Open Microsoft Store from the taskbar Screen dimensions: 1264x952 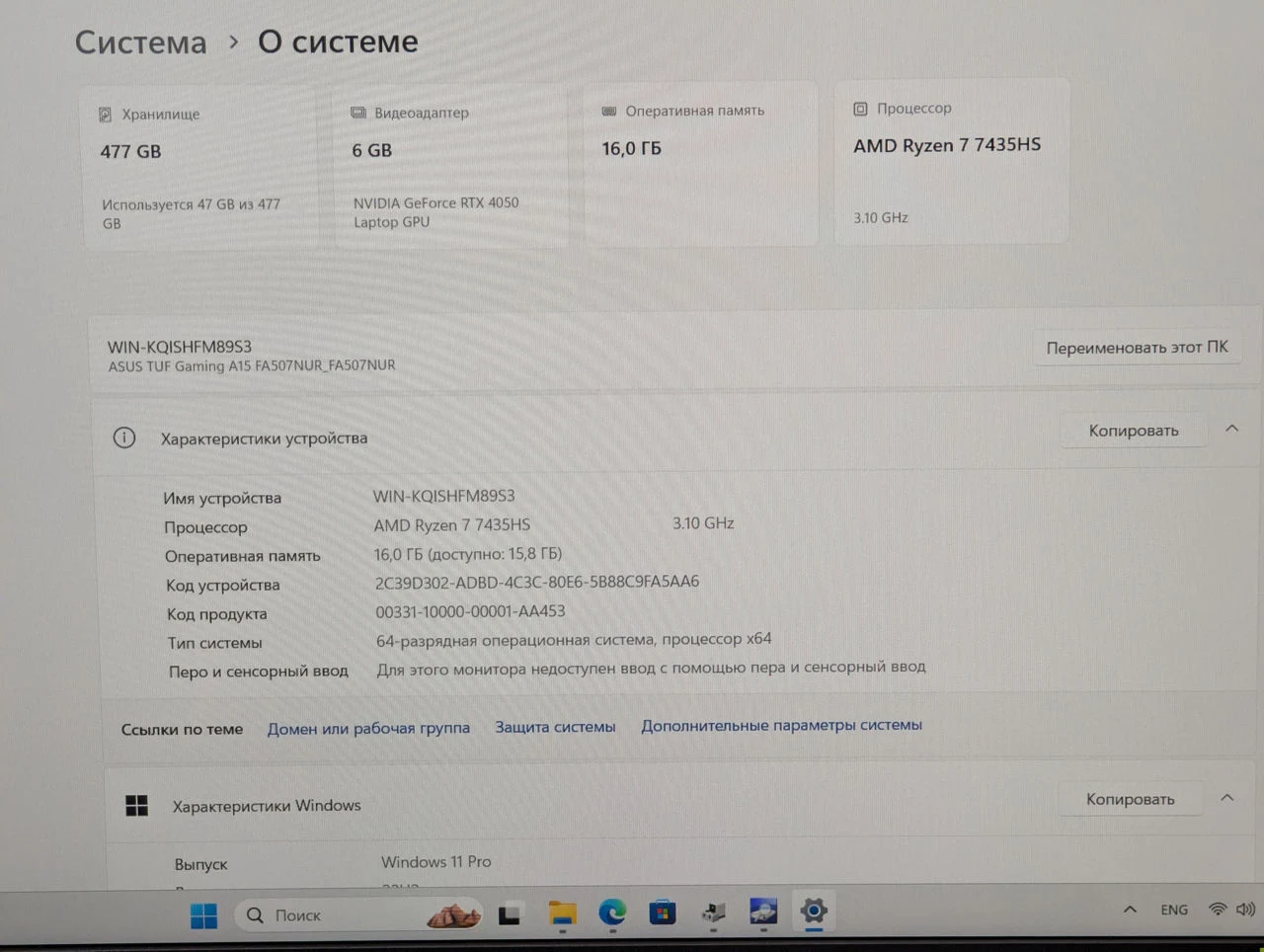(x=663, y=912)
